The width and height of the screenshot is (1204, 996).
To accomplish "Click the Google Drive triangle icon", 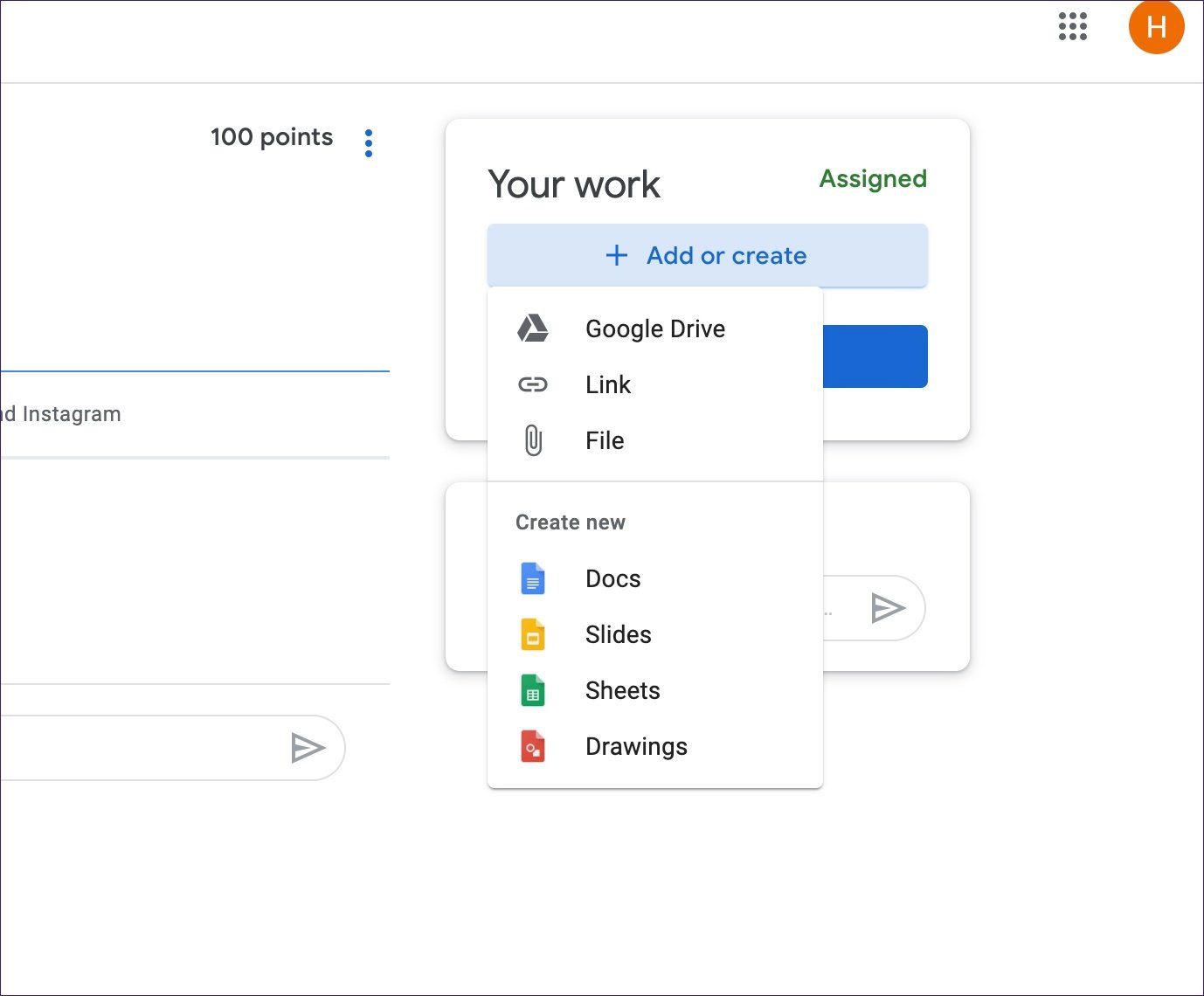I will (x=533, y=329).
